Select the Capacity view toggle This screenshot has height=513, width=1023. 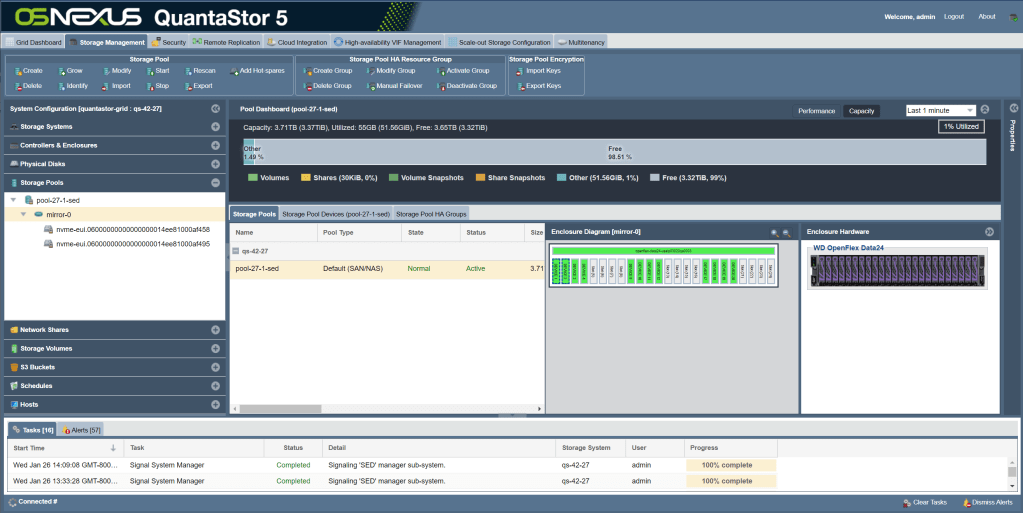click(861, 111)
